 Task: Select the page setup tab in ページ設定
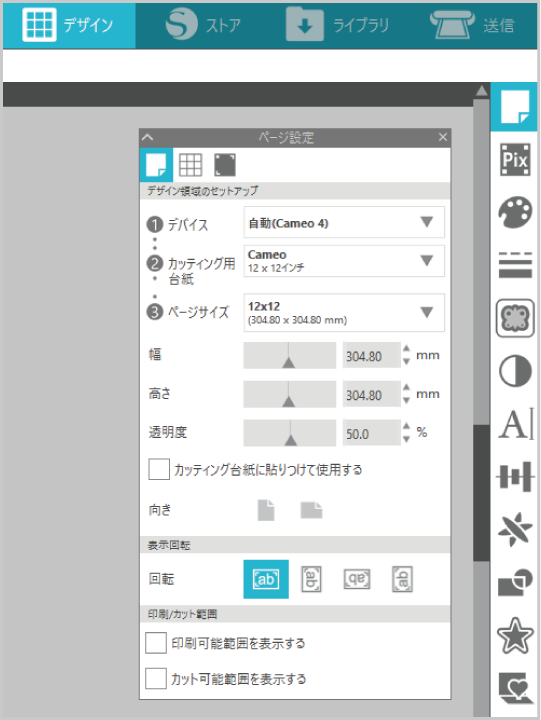point(156,165)
